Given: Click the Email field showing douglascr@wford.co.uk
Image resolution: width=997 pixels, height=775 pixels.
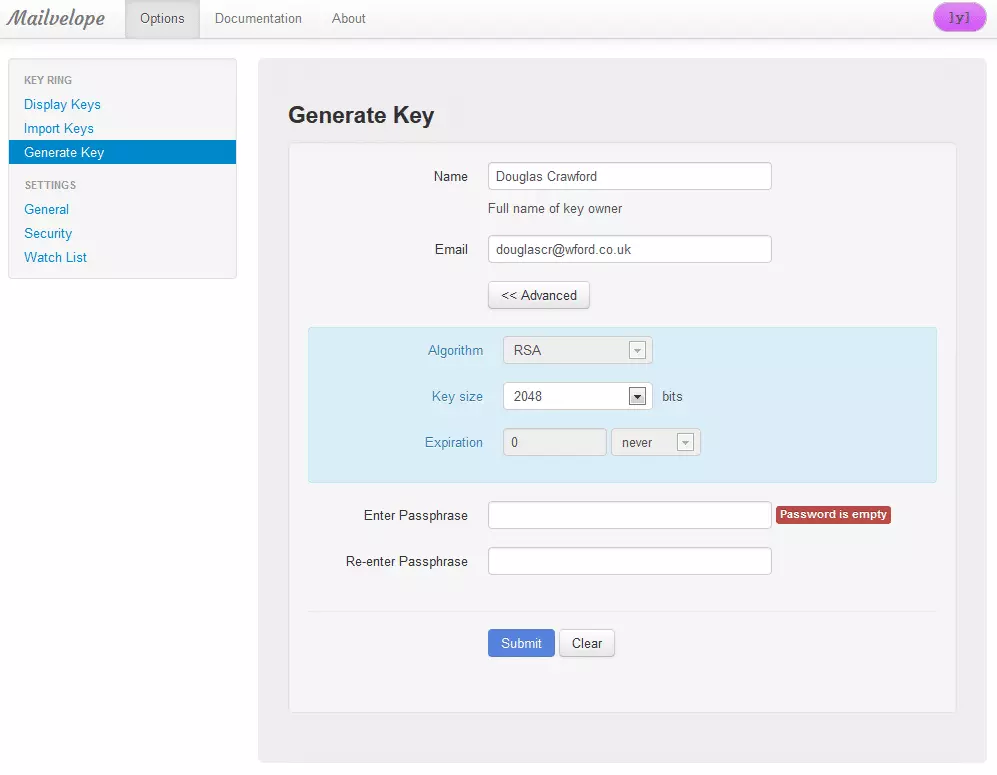Looking at the screenshot, I should [x=629, y=249].
